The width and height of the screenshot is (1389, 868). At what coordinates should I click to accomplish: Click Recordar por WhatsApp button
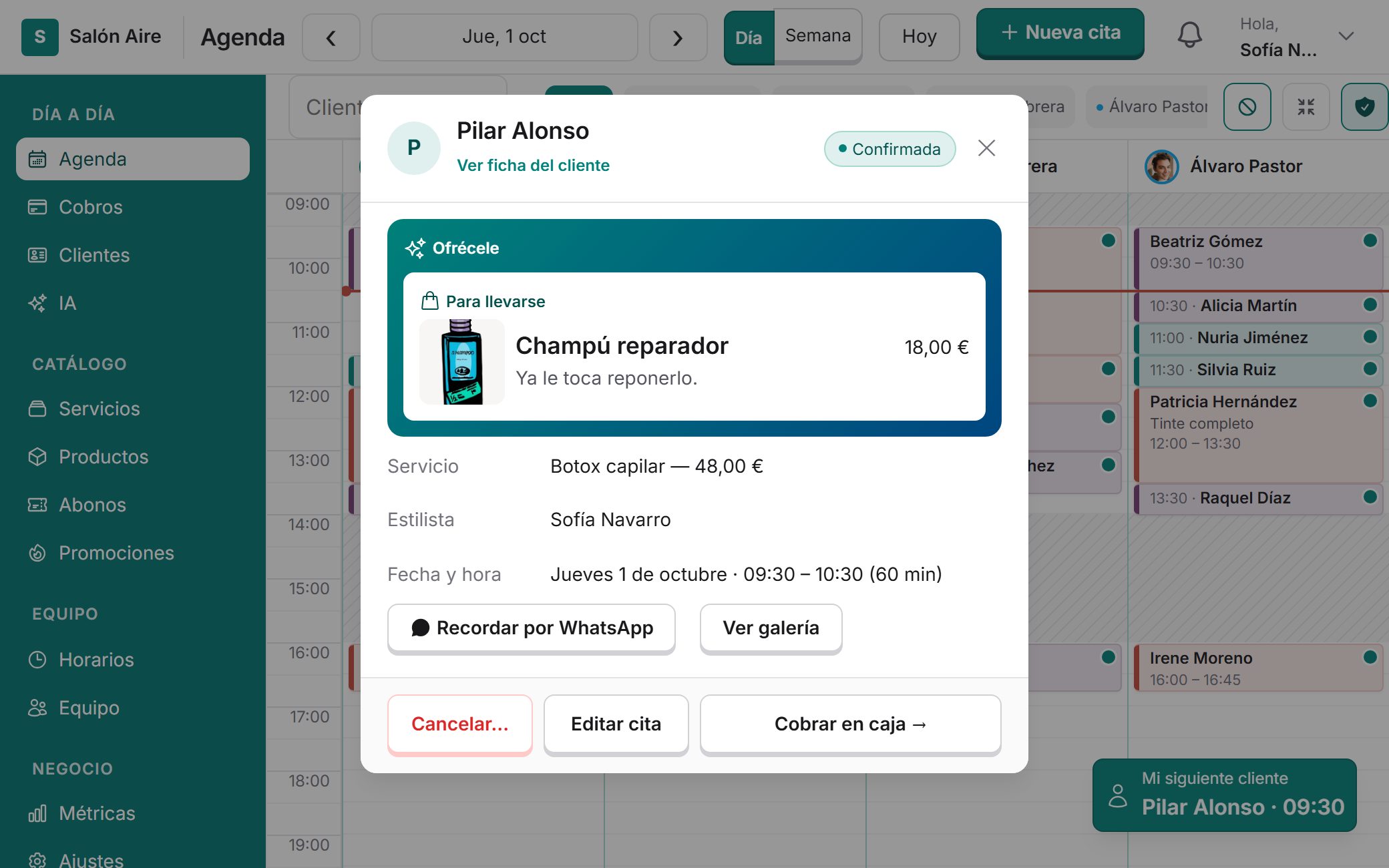(532, 628)
